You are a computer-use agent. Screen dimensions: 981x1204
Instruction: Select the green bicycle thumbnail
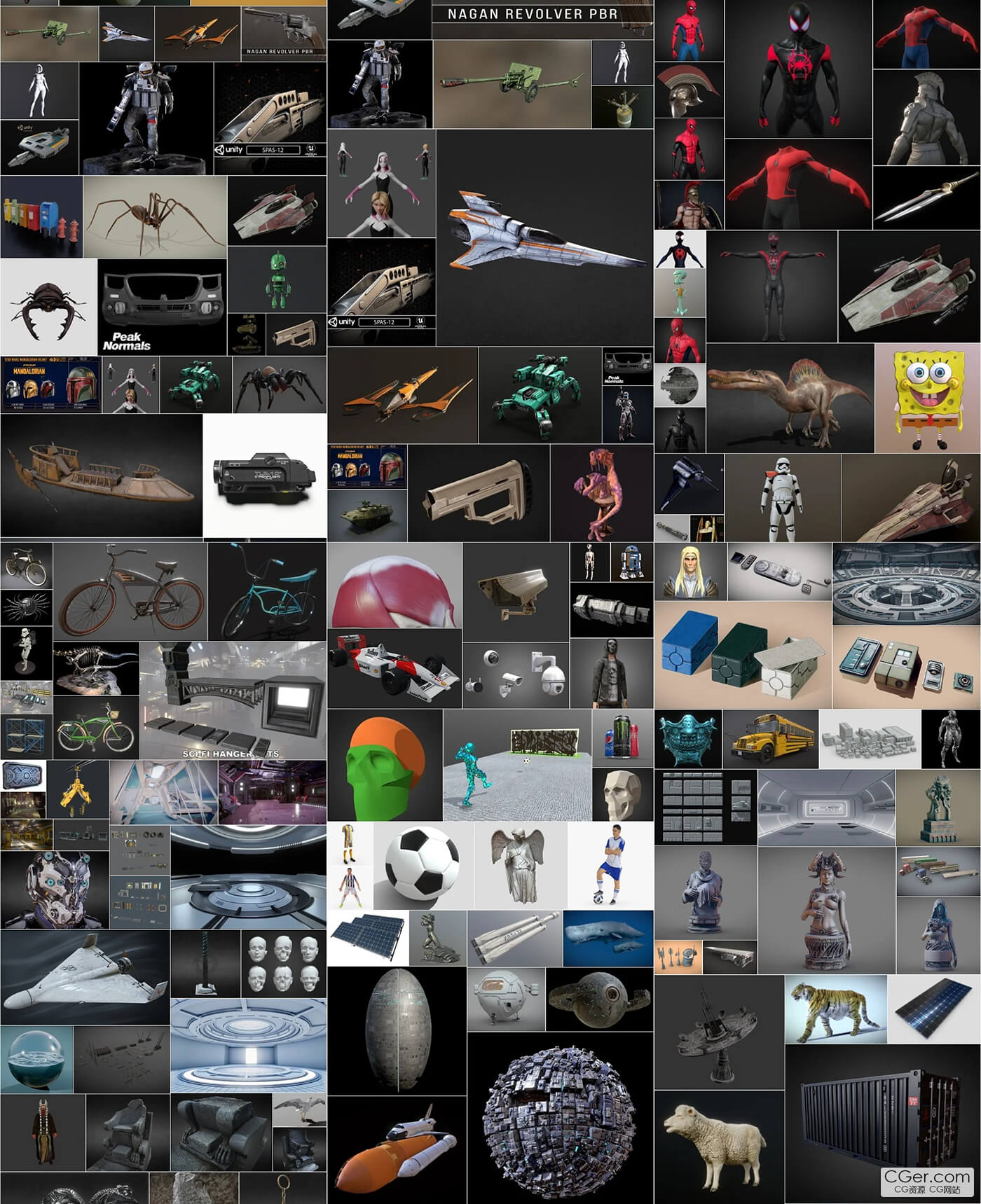tap(96, 728)
